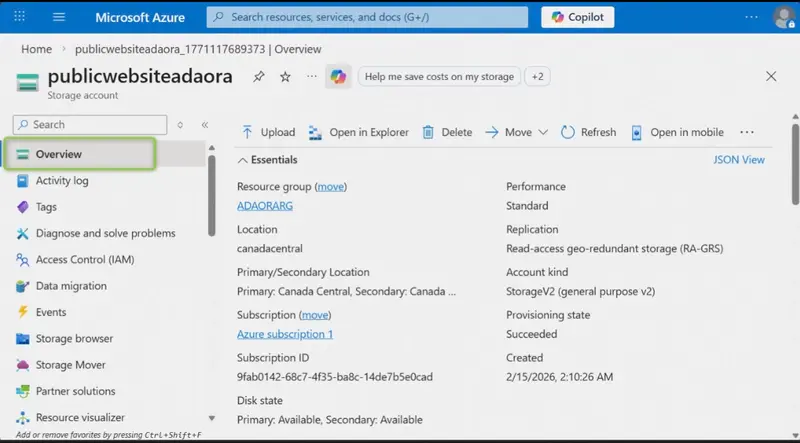Open Events menu item

(51, 312)
